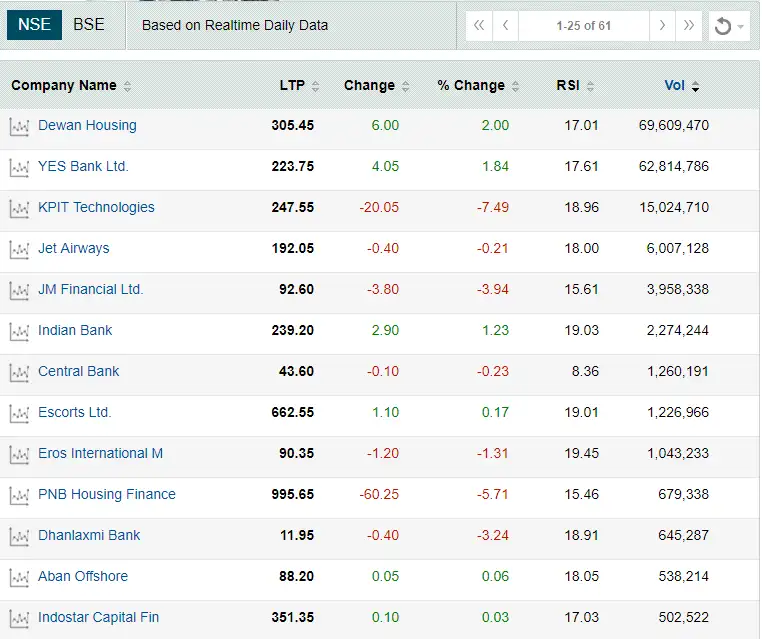Open the PNB Housing Finance link
762x639 pixels.
tap(106, 494)
